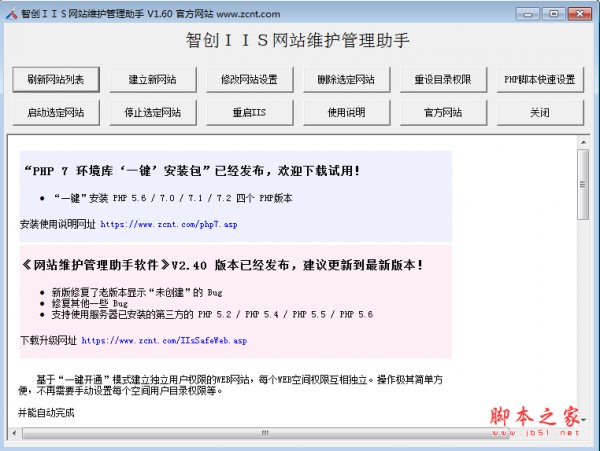Viewport: 600px width, 451px height.
Task: Click the 智创IIS网站维护管理助手 main title
Action: click(298, 40)
